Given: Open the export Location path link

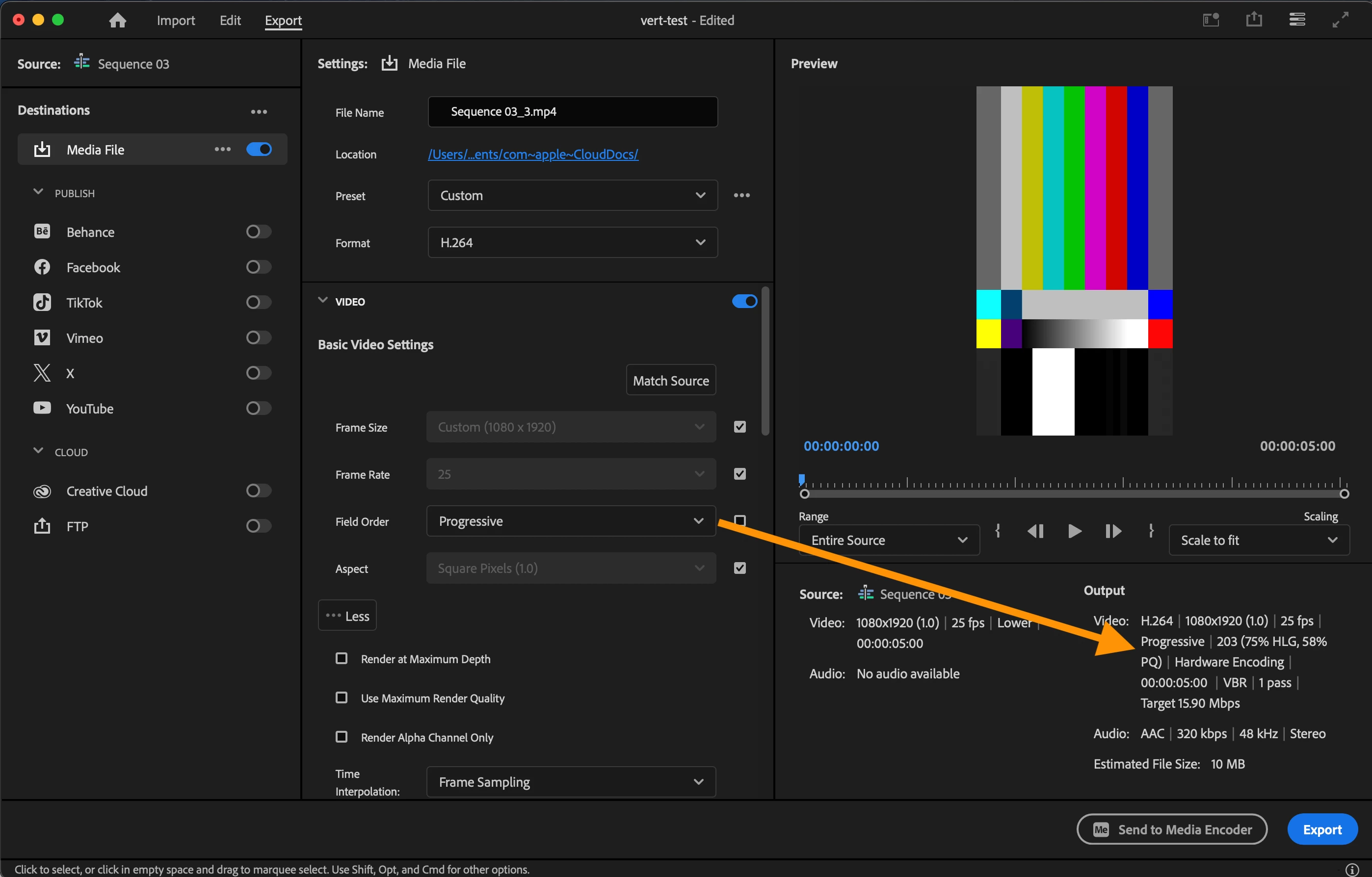Looking at the screenshot, I should [533, 155].
